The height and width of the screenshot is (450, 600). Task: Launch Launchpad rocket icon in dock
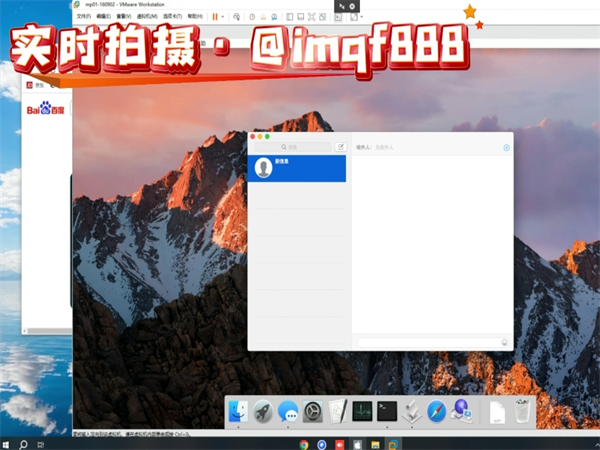pyautogui.click(x=264, y=411)
